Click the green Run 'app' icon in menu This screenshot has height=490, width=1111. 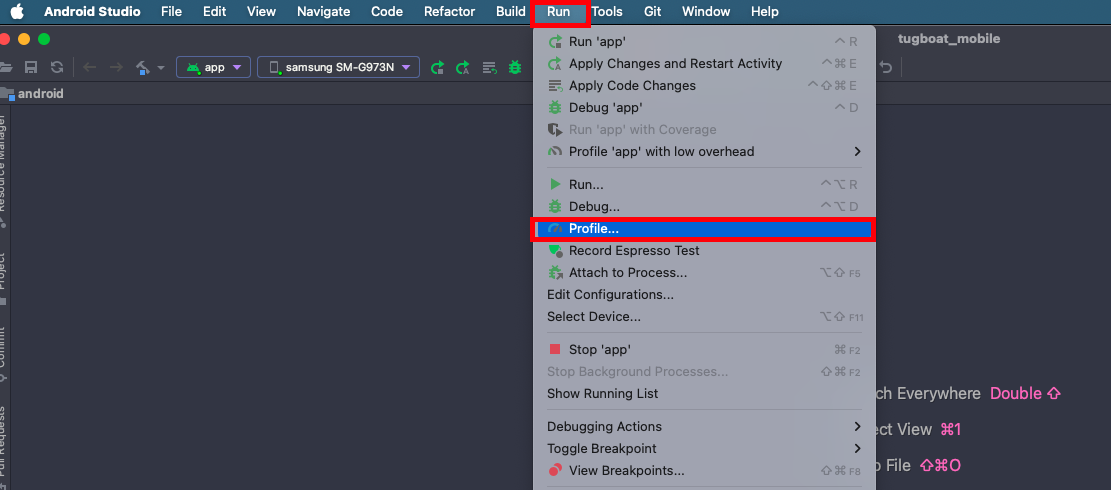point(556,41)
